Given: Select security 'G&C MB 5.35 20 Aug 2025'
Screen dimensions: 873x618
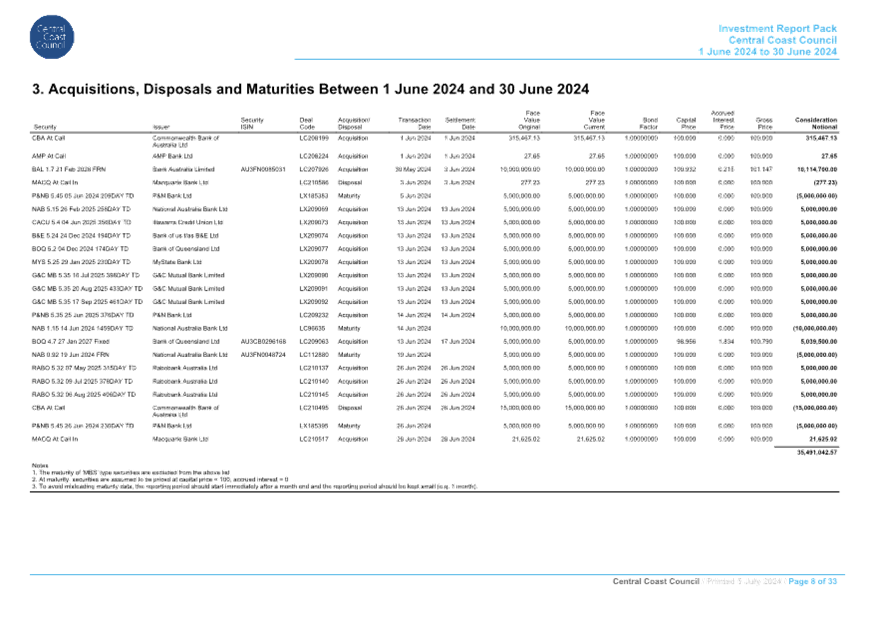Looking at the screenshot, I should (x=87, y=289).
